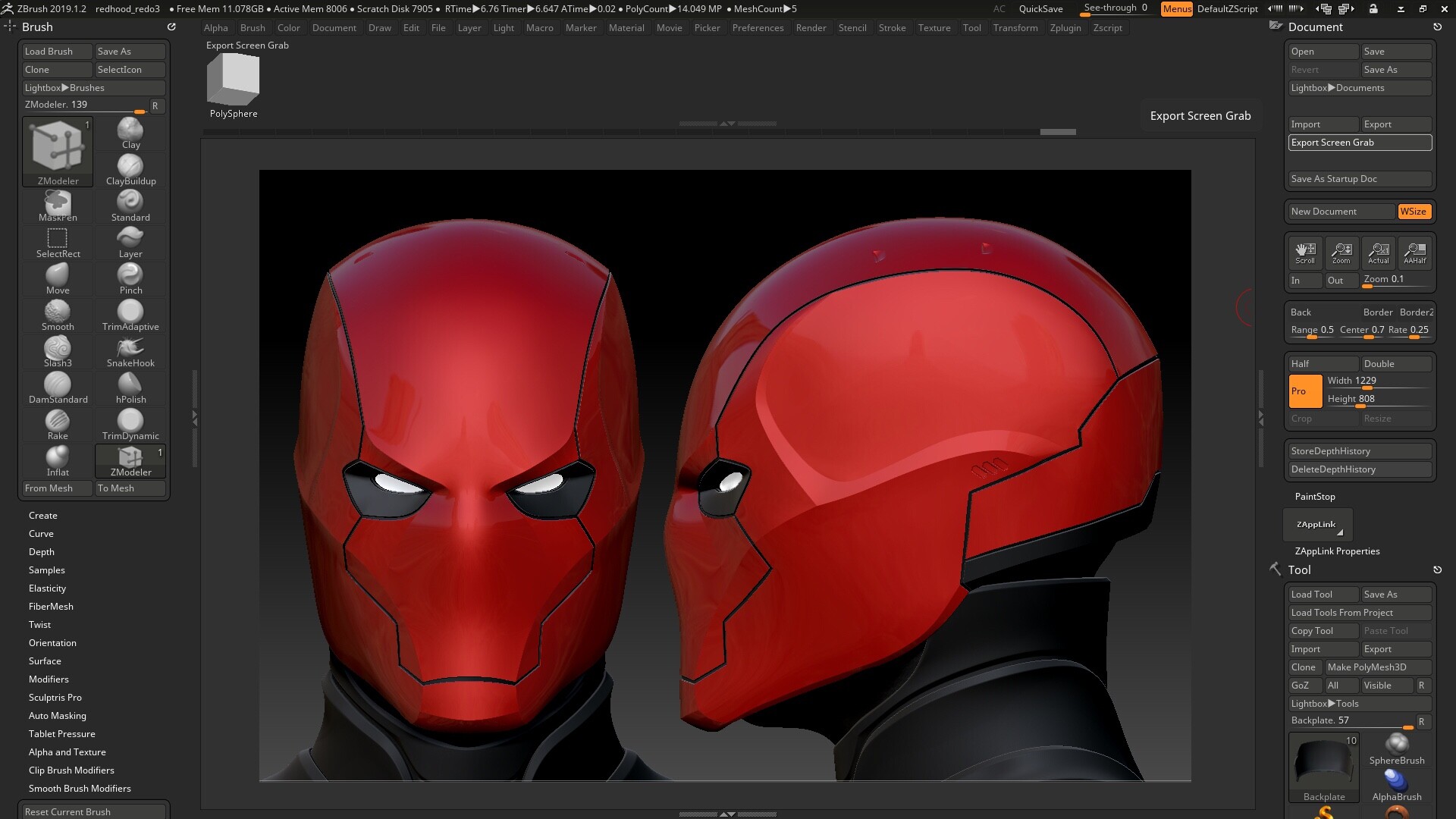
Task: Select the Clay brush icon
Action: click(130, 133)
